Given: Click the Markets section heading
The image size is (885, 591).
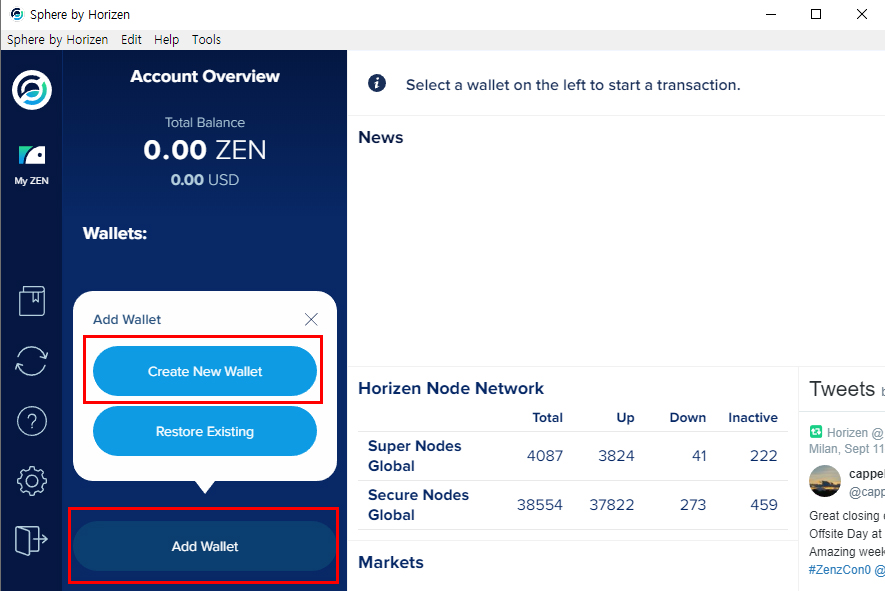Looking at the screenshot, I should pos(391,562).
